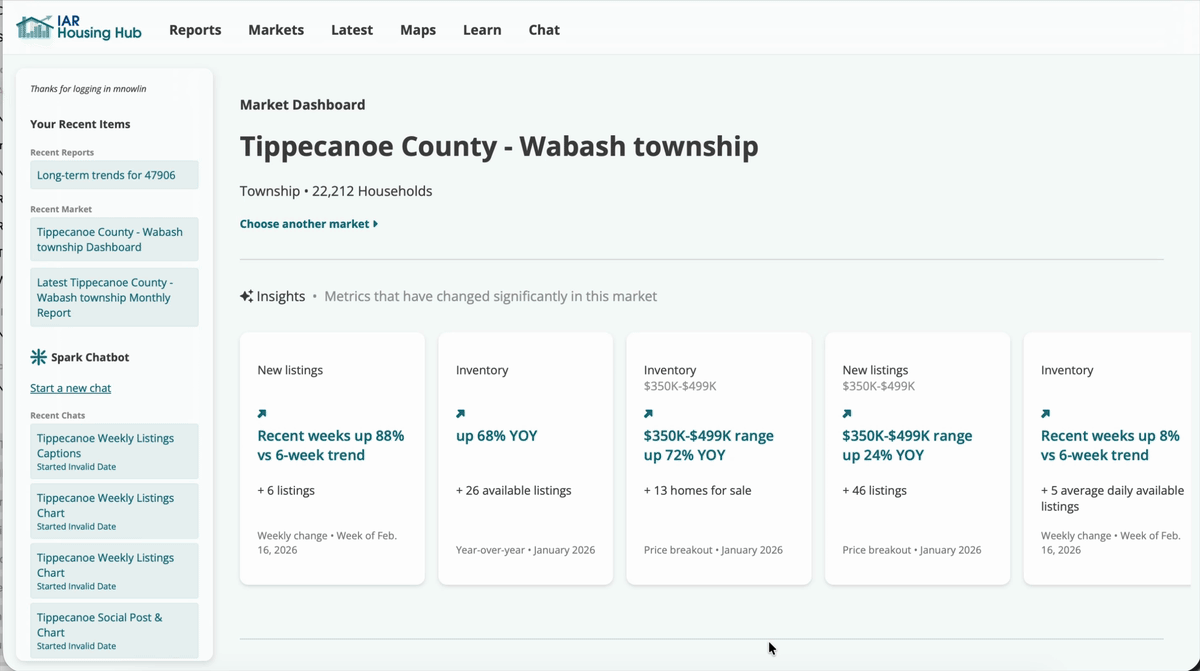Click trend arrow on Inventory $350K-$499K card
This screenshot has width=1200, height=671.
(x=648, y=413)
